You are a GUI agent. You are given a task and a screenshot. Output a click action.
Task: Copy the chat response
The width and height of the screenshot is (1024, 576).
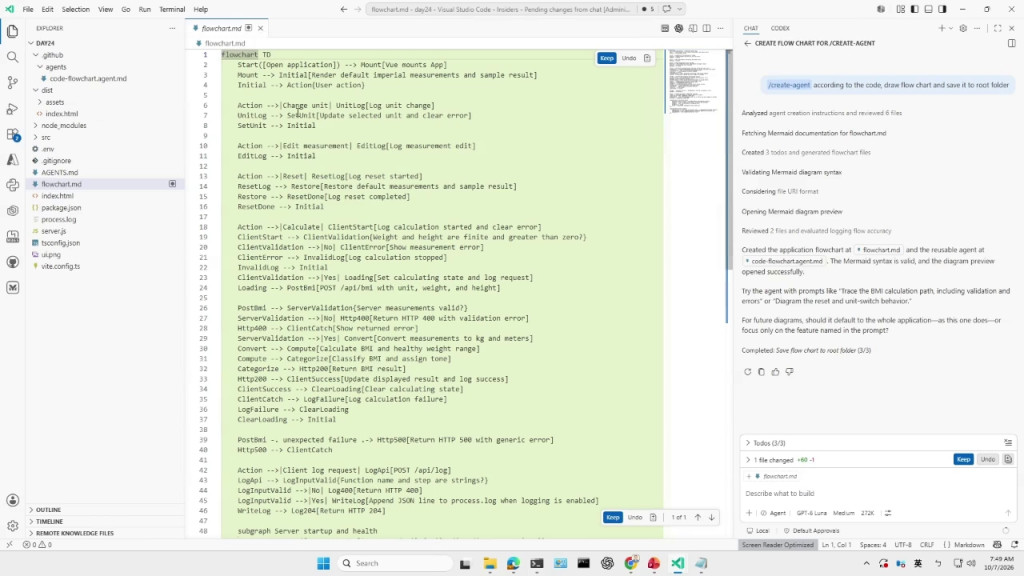761,372
